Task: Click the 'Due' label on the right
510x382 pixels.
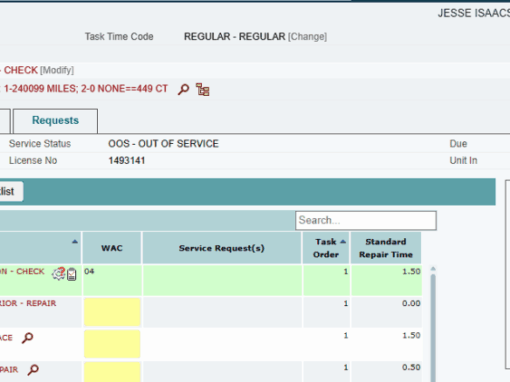Action: (x=458, y=144)
